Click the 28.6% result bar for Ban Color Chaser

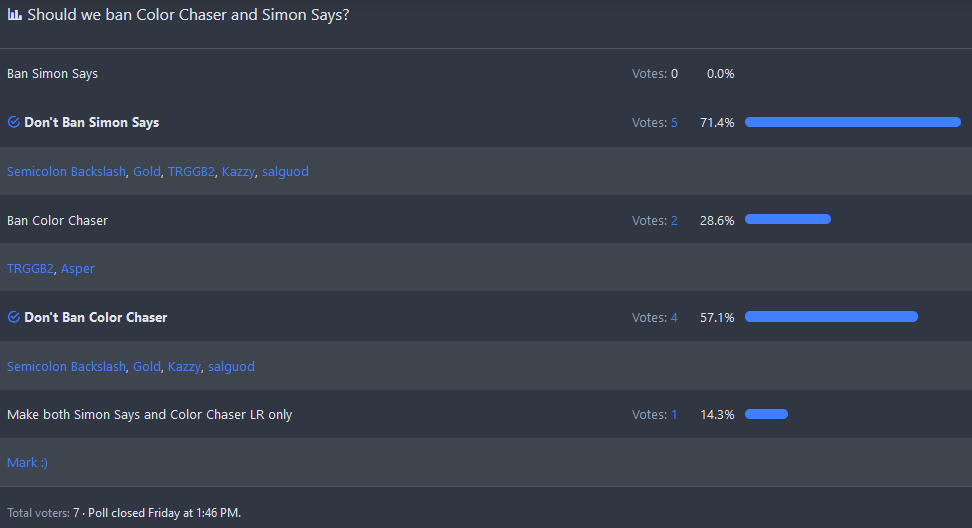(787, 219)
